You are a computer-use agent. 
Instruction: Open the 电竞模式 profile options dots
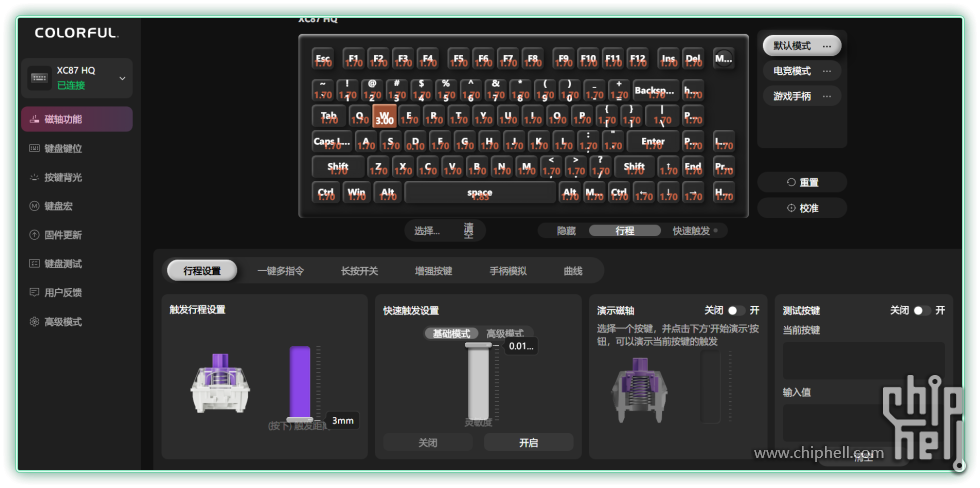pyautogui.click(x=827, y=71)
